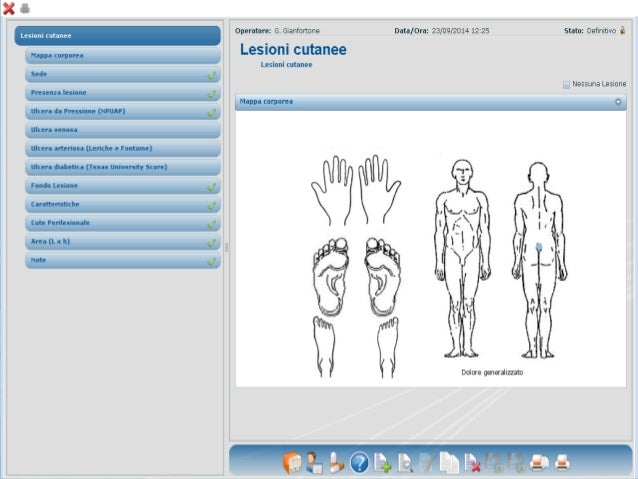Go to Ulcera diabetica (Texas University Score)

pyautogui.click(x=122, y=166)
